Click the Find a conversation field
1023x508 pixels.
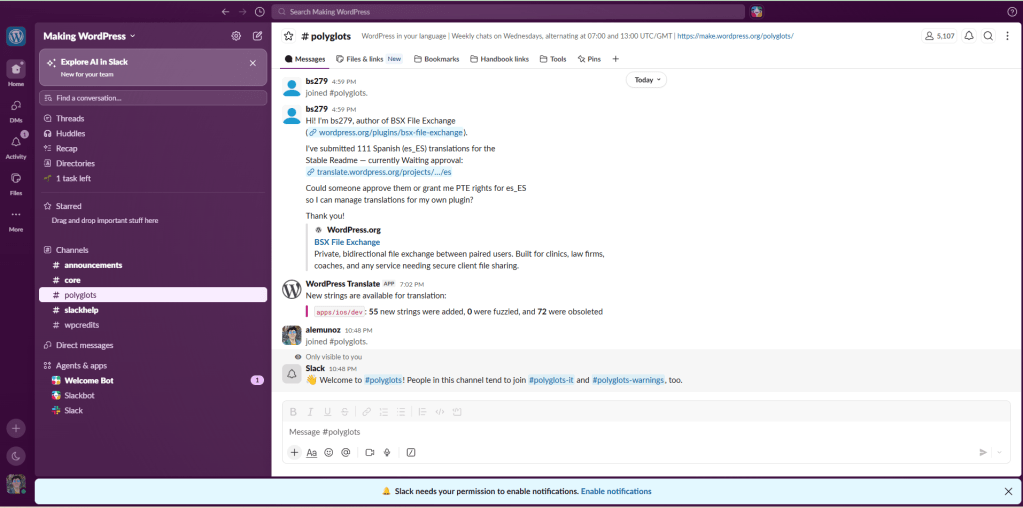click(x=153, y=98)
